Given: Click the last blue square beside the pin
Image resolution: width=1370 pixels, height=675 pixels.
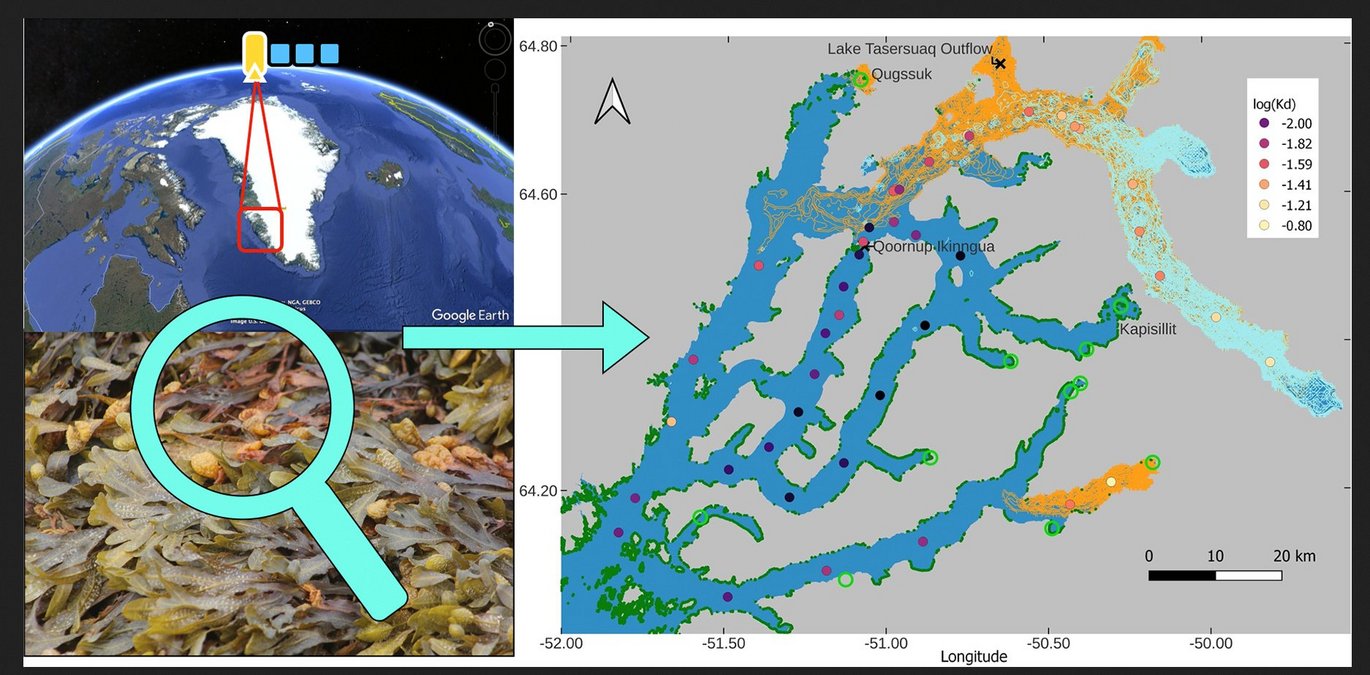Looking at the screenshot, I should [x=328, y=53].
